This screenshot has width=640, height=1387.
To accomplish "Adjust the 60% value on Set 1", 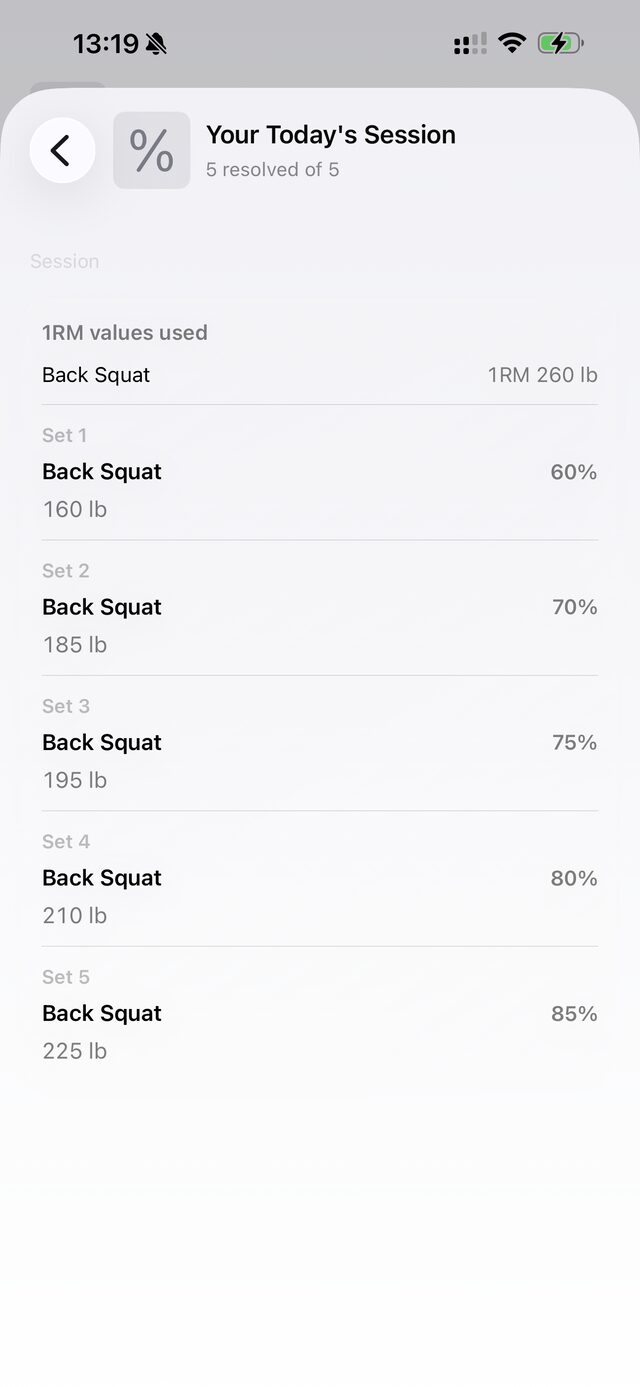I will (x=572, y=472).
